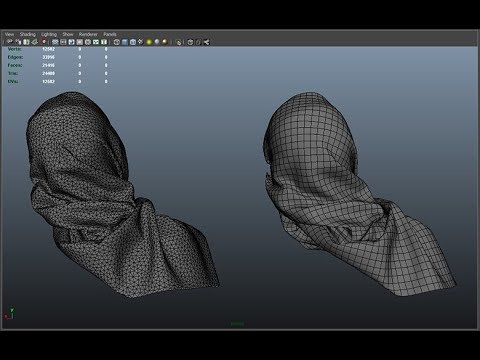Click the Select Camera icon
Viewport: 480px width, 360px height.
click(10, 42)
